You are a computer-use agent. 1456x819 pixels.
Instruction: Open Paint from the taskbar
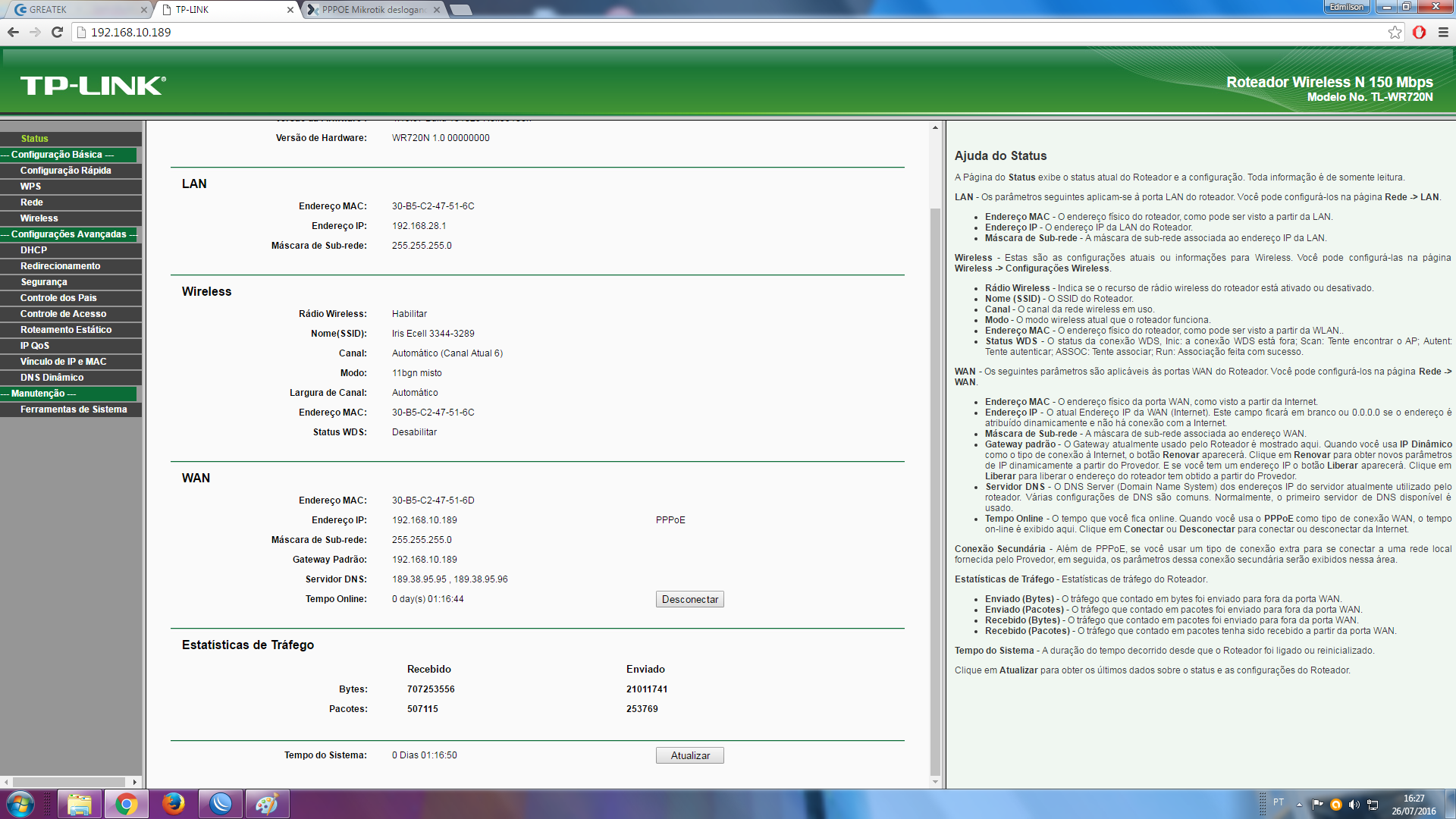coord(266,804)
